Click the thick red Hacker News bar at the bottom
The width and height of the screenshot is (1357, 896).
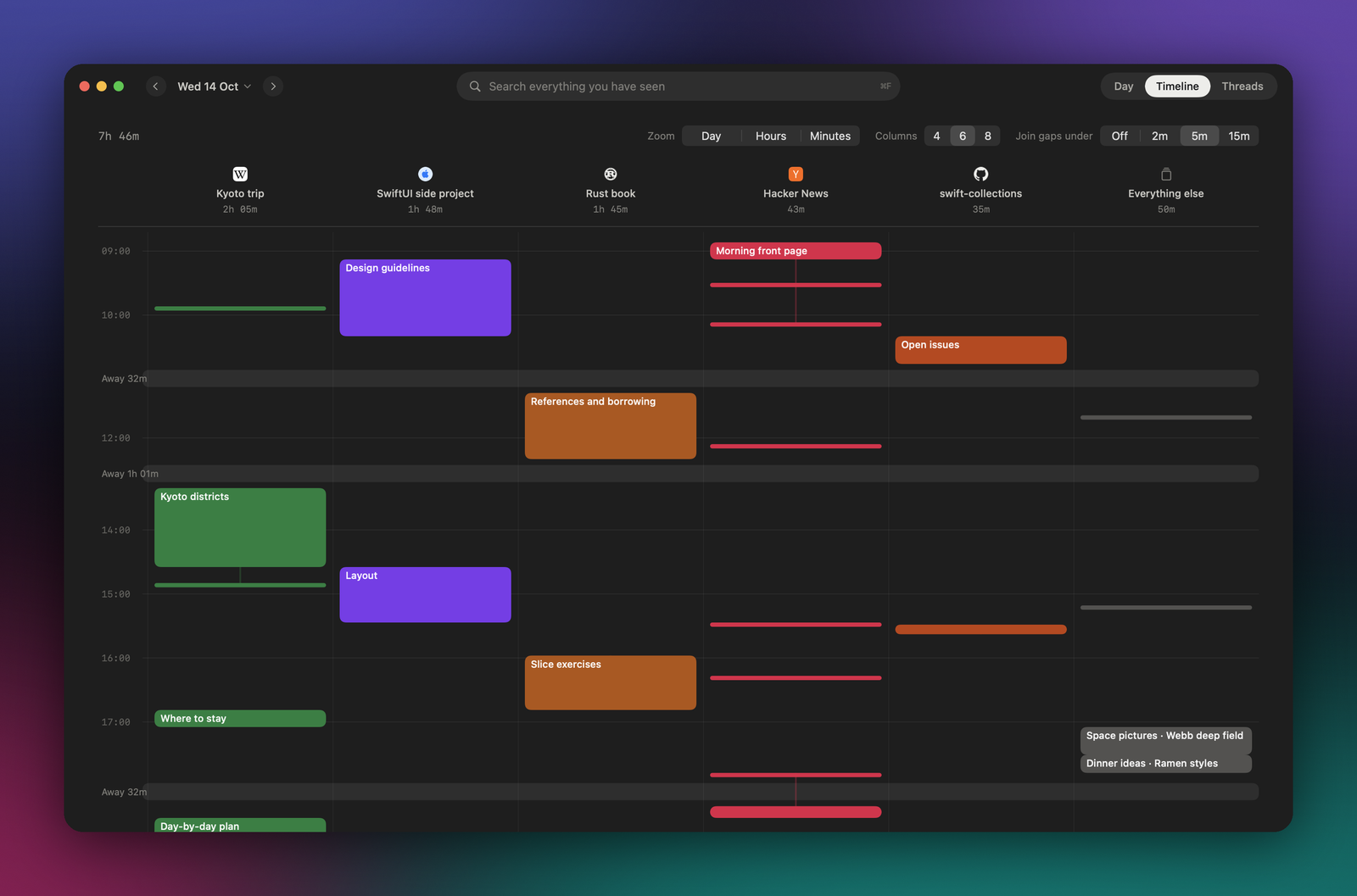[796, 812]
